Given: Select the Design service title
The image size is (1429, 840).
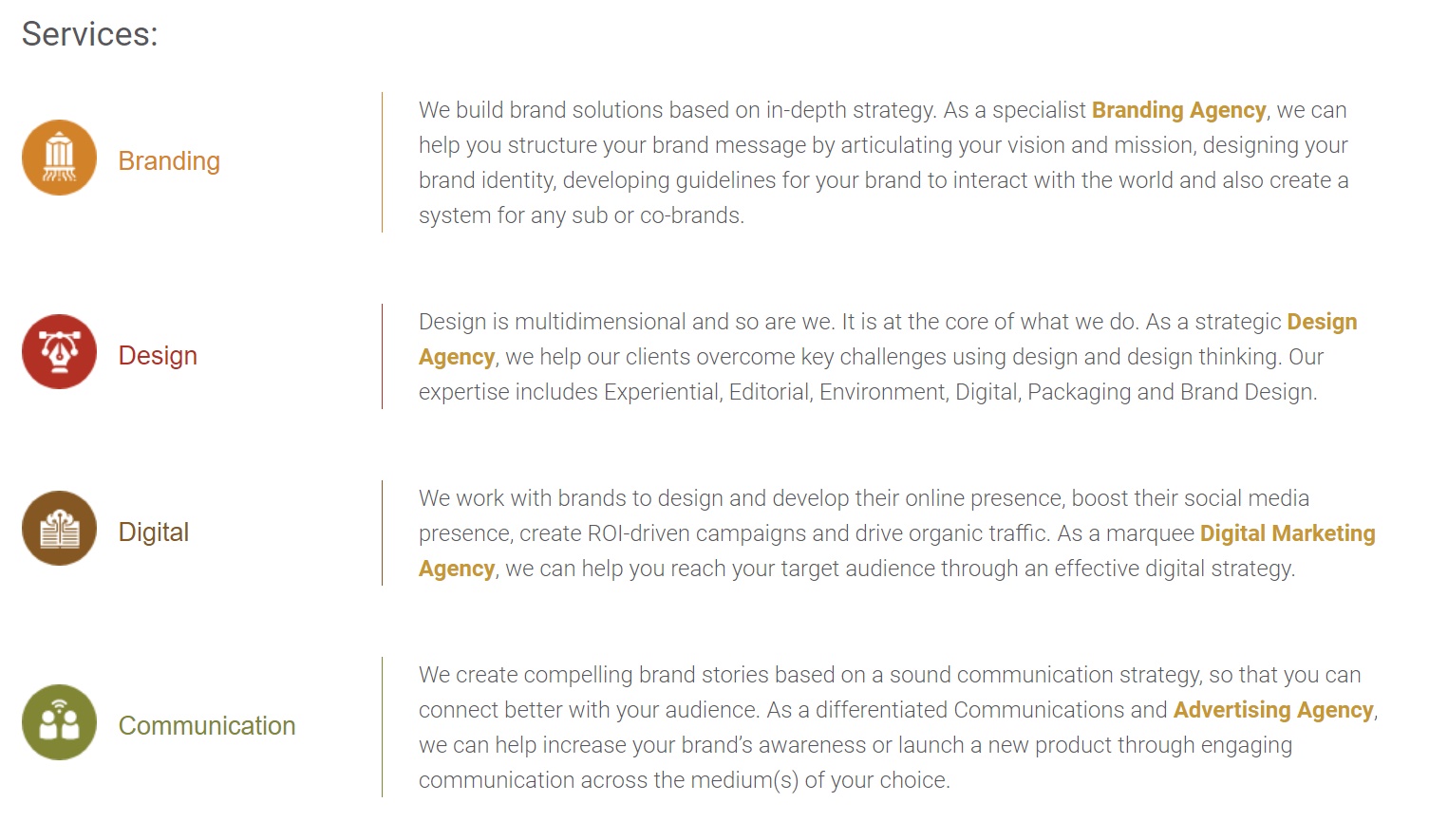Looking at the screenshot, I should [158, 355].
